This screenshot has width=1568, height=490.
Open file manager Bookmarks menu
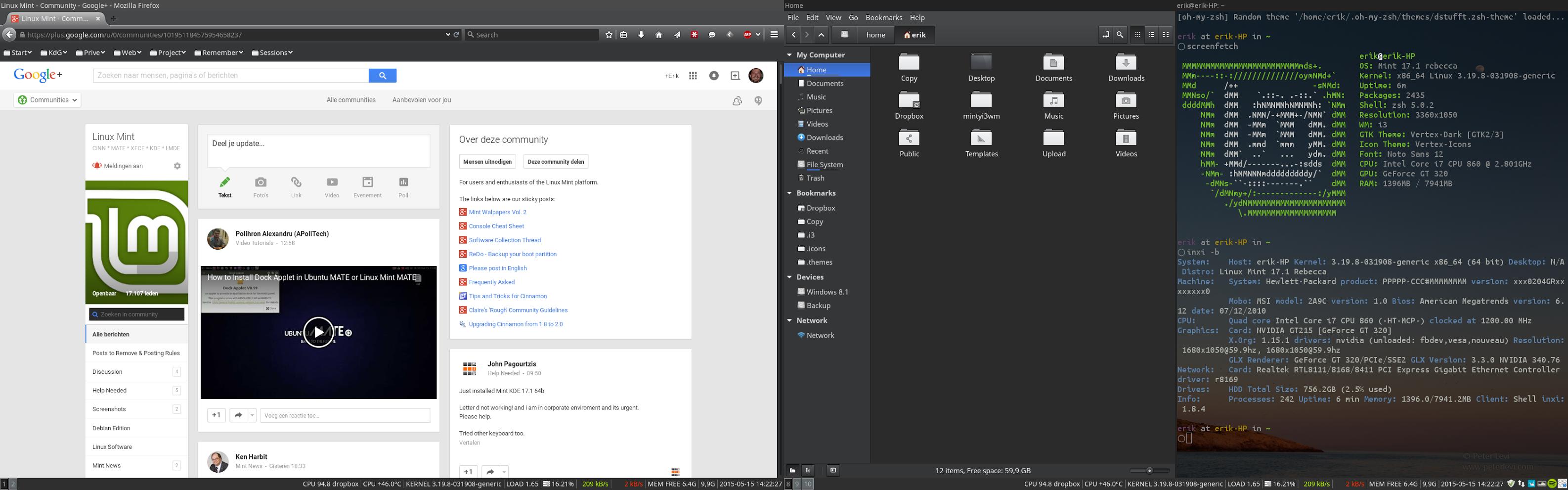point(884,18)
